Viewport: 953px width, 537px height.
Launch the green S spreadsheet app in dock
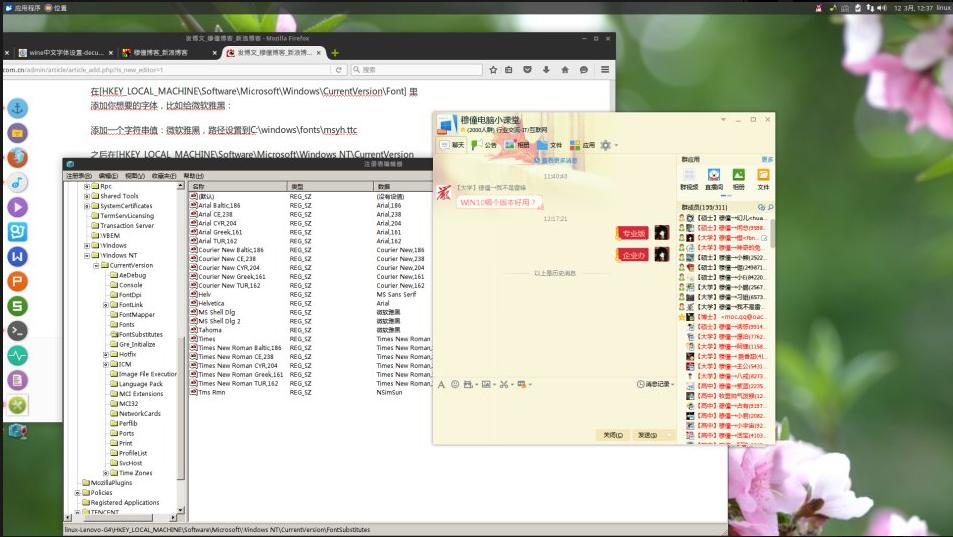(x=18, y=306)
